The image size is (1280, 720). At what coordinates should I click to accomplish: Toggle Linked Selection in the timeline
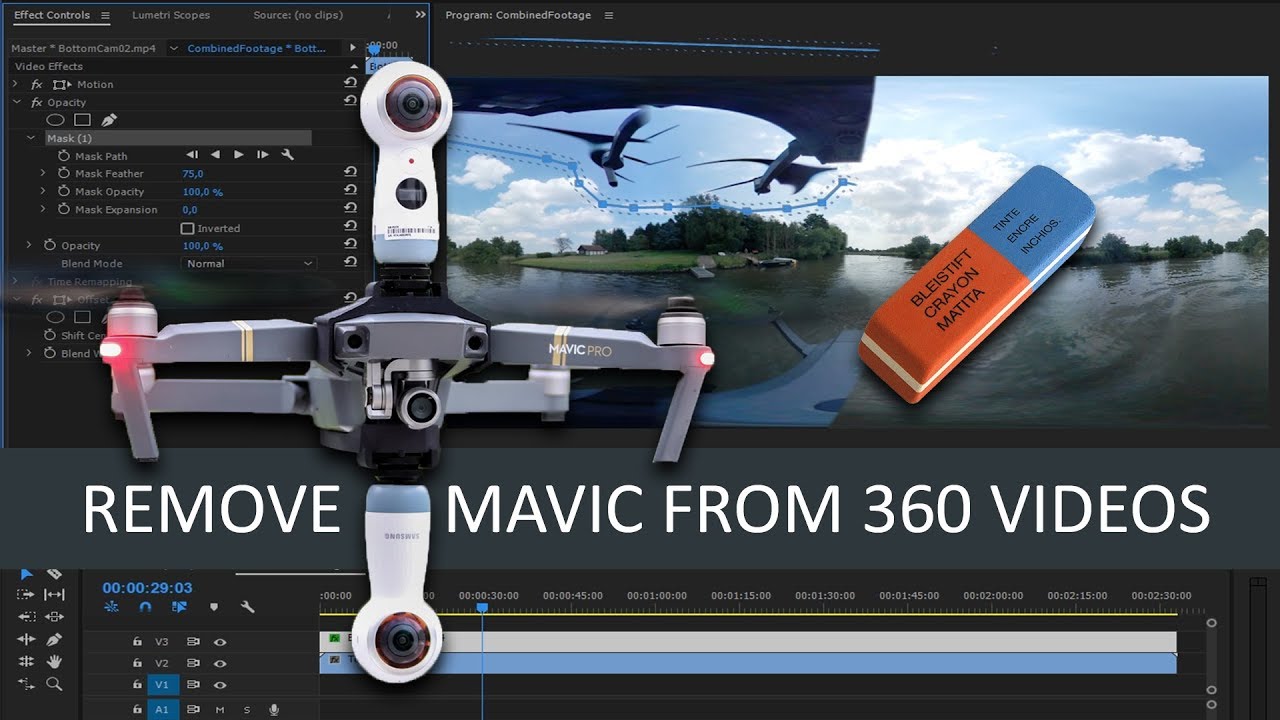coord(179,607)
